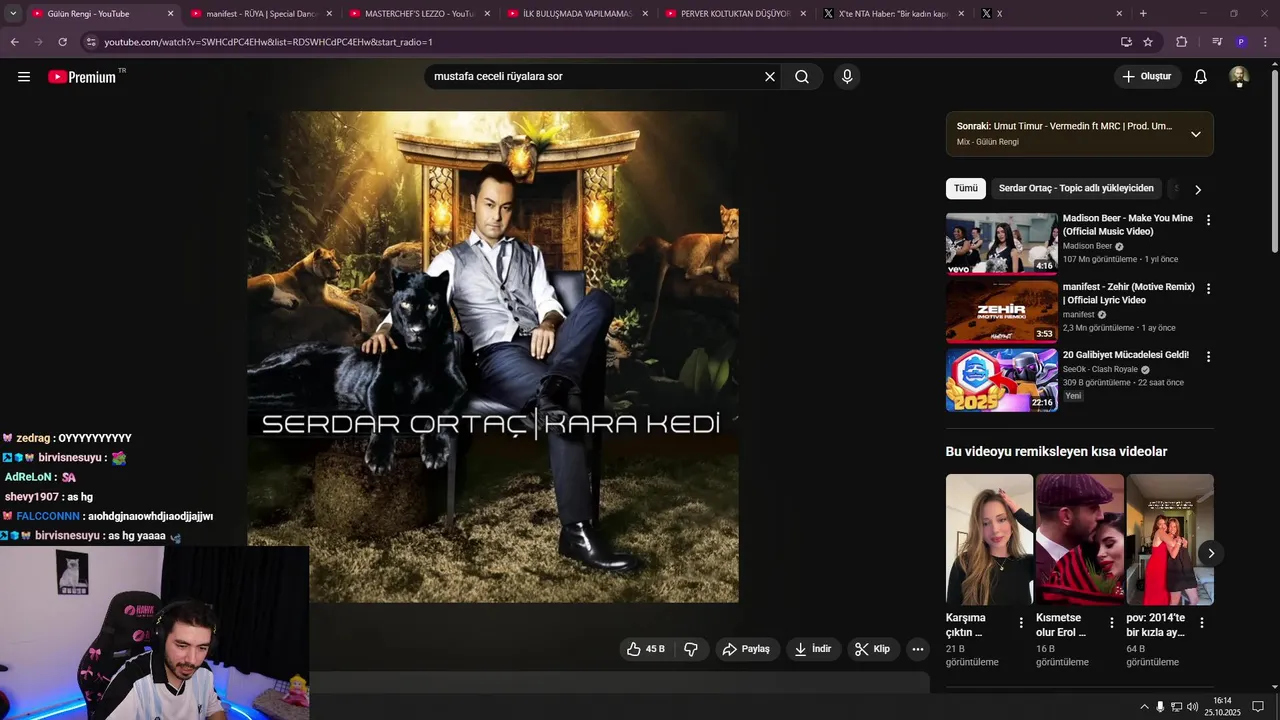This screenshot has height=720, width=1280.
Task: Click the Oluştur create button
Action: click(x=1147, y=77)
